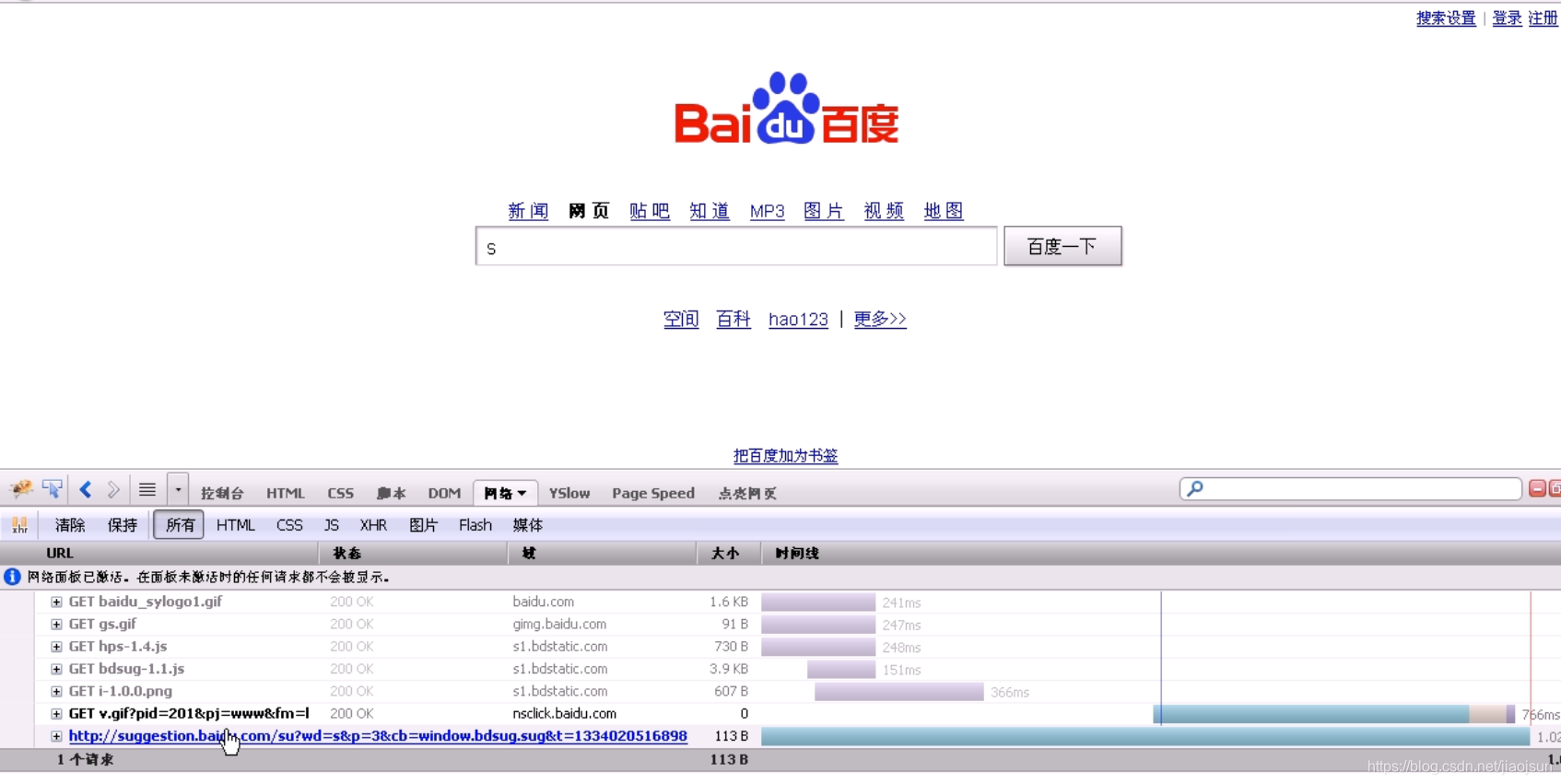1561x784 pixels.
Task: Select the 所有 filter
Action: point(179,525)
